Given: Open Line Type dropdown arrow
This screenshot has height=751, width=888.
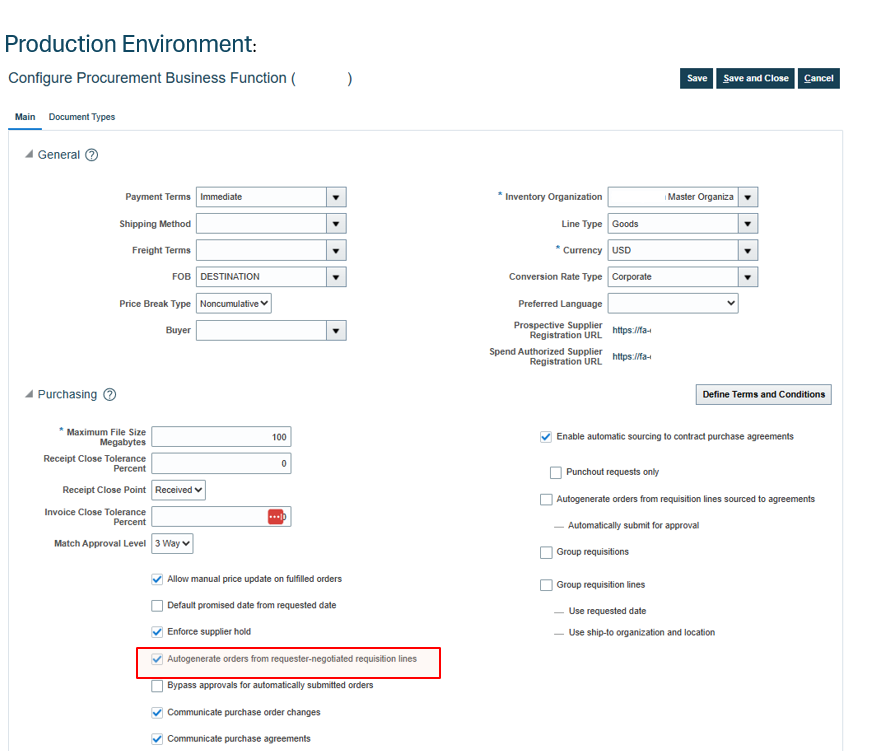Looking at the screenshot, I should point(748,224).
